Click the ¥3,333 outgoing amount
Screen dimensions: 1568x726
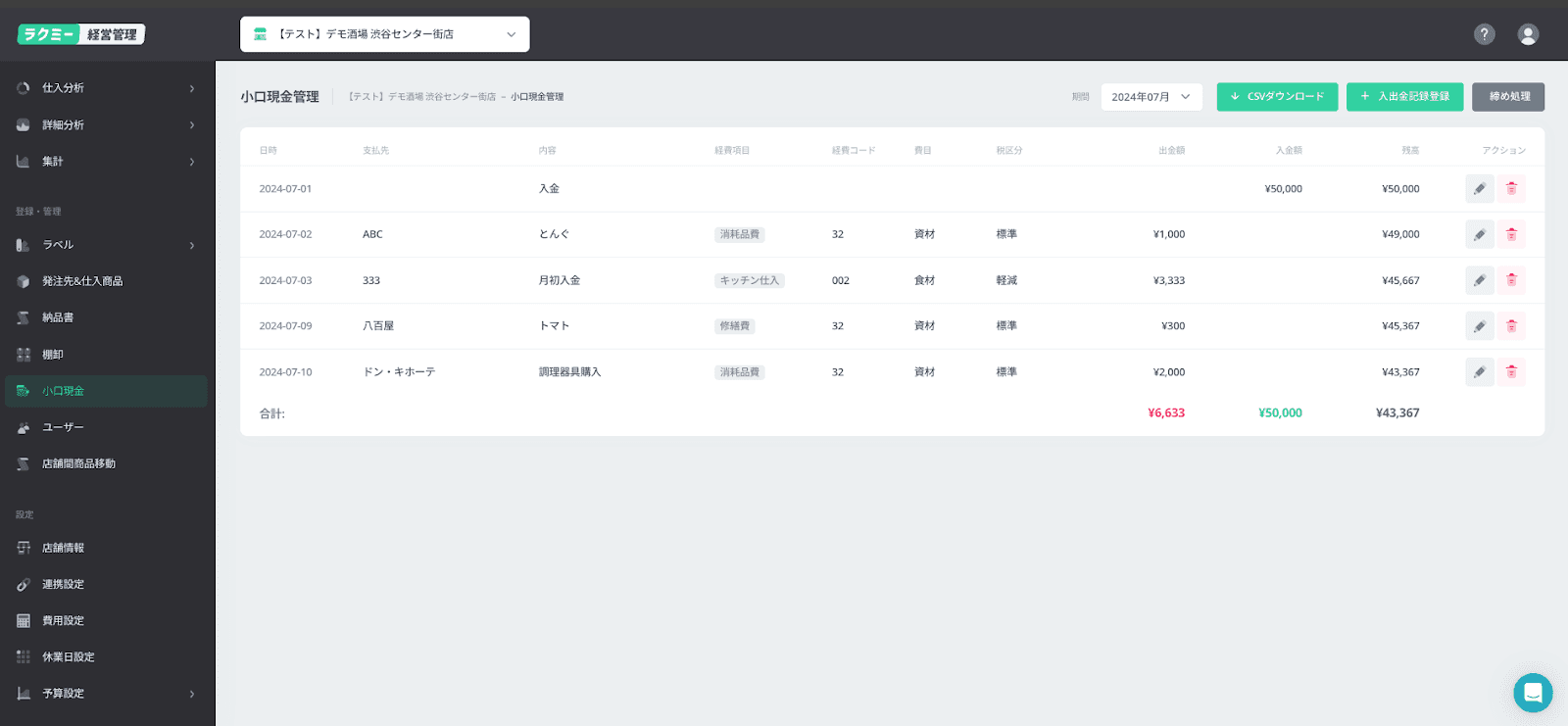(x=1169, y=280)
